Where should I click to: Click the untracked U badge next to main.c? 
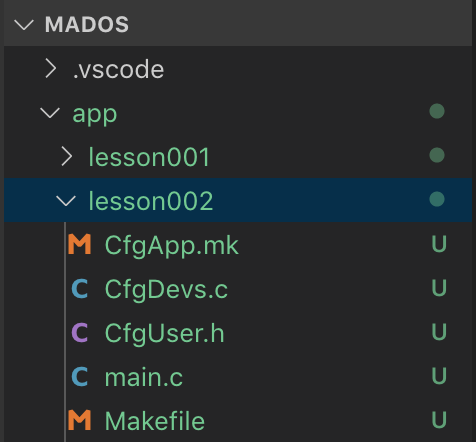[439, 376]
